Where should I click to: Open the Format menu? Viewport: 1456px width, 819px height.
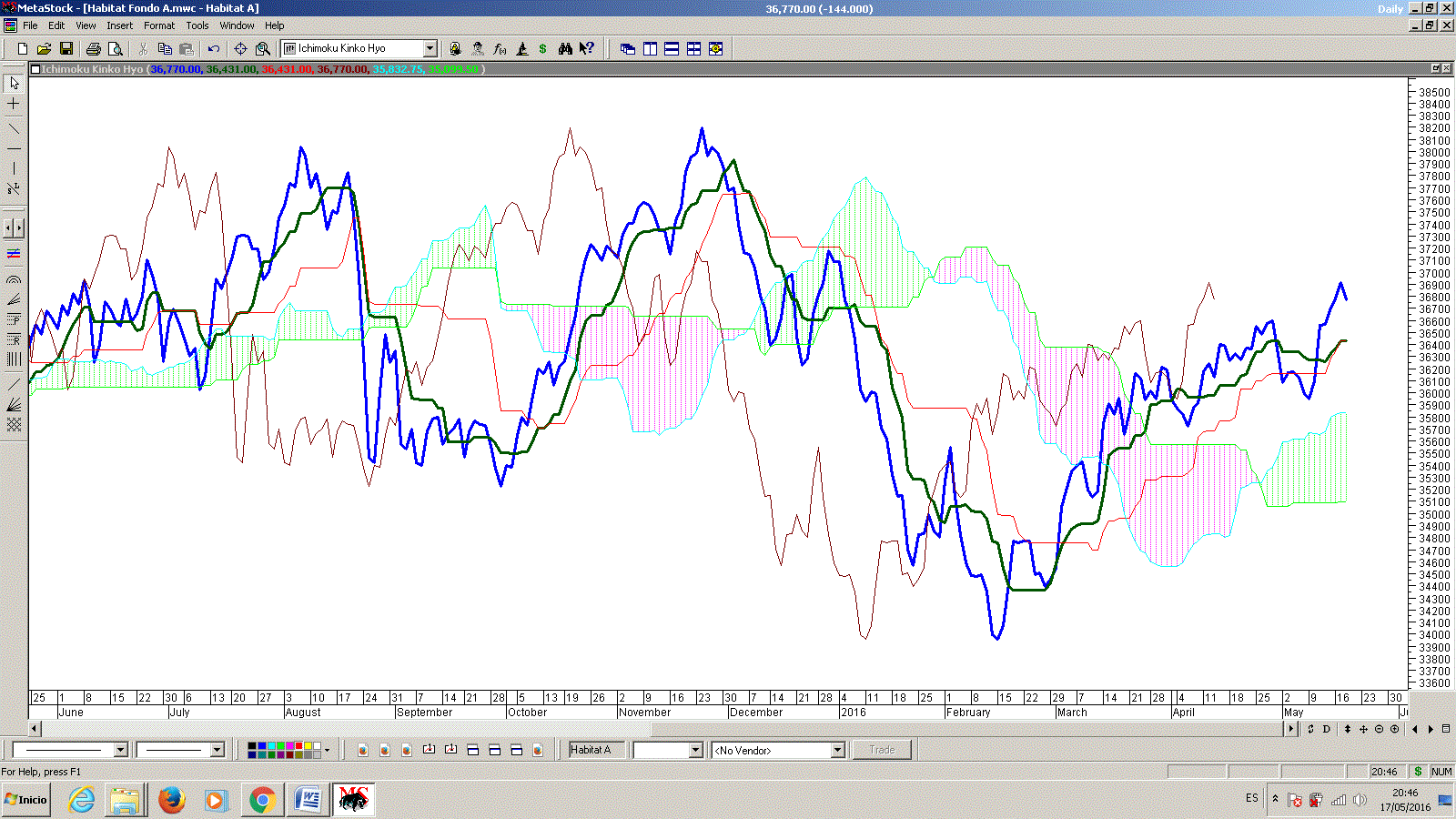[159, 25]
